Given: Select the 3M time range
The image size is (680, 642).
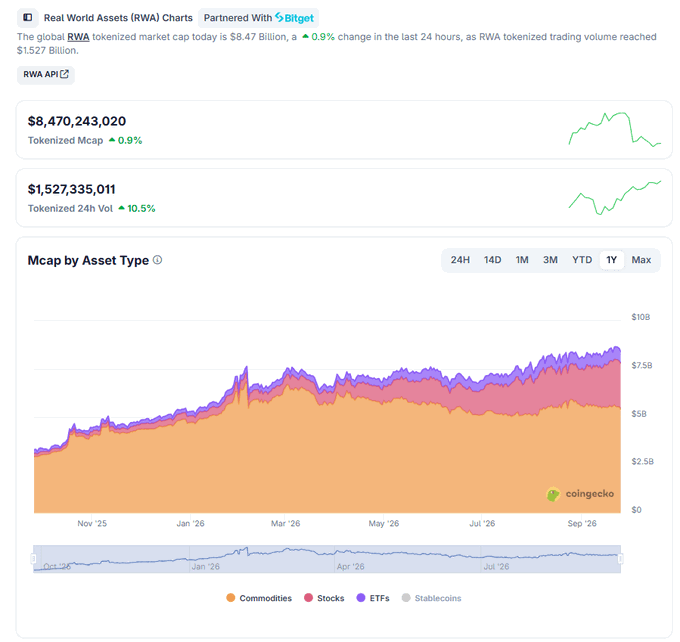Looking at the screenshot, I should (x=550, y=260).
